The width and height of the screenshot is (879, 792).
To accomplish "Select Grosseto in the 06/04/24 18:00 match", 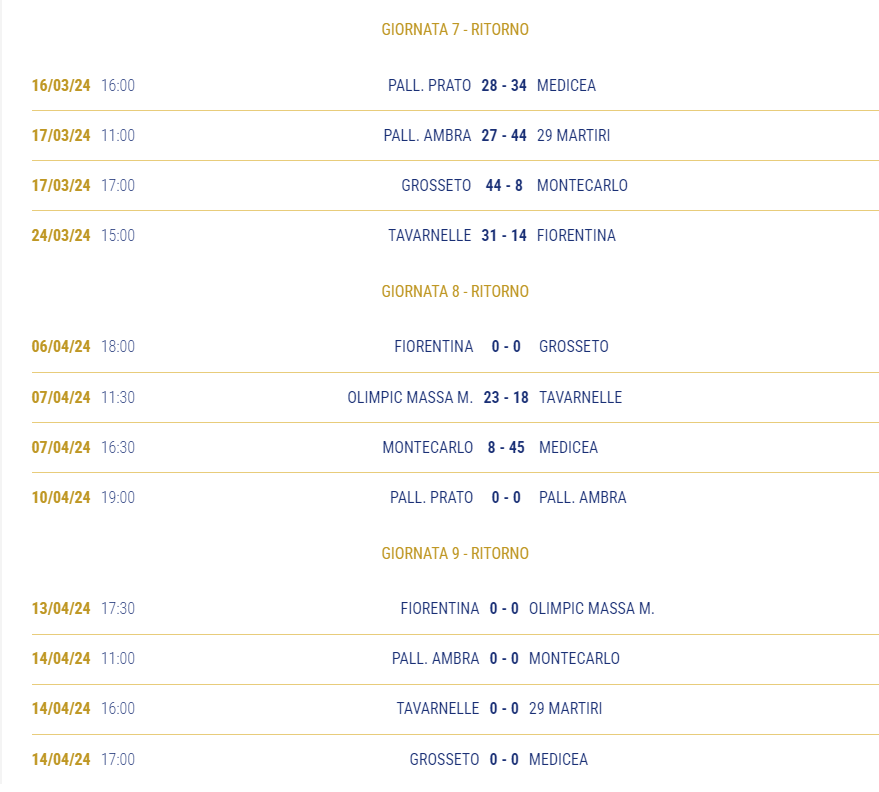I will click(573, 346).
